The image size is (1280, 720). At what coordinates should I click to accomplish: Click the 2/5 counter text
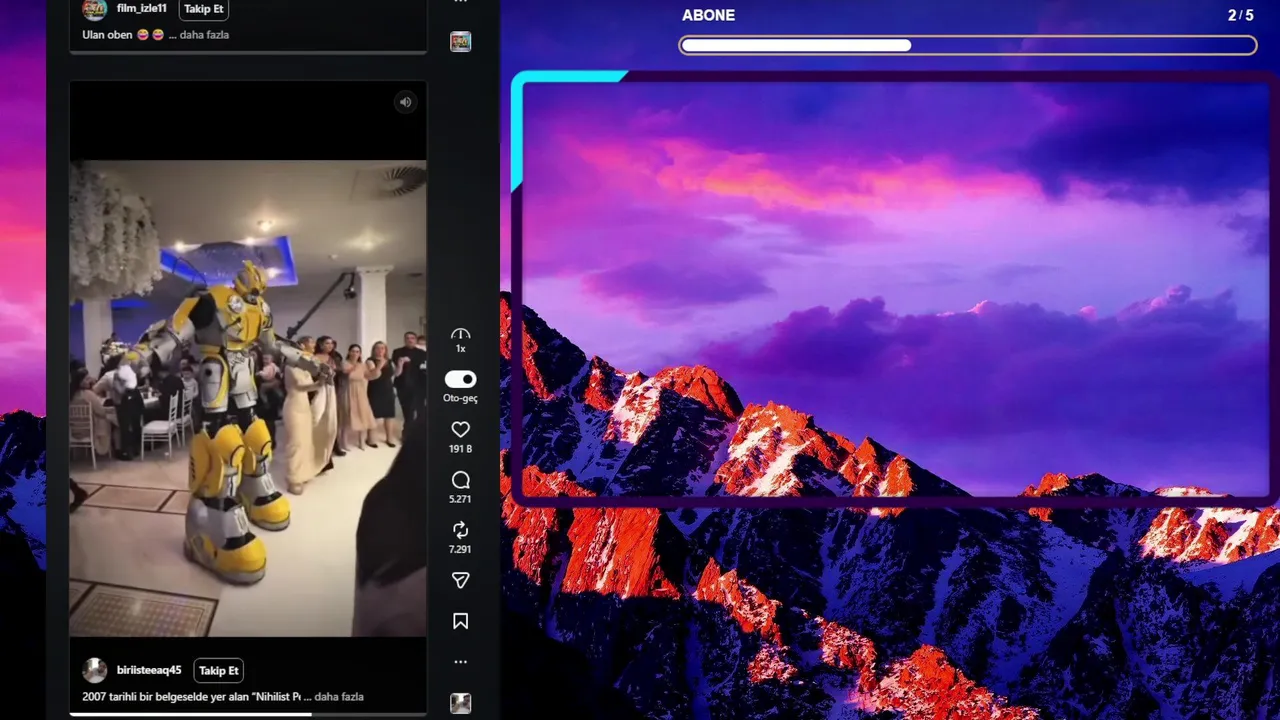pyautogui.click(x=1240, y=15)
